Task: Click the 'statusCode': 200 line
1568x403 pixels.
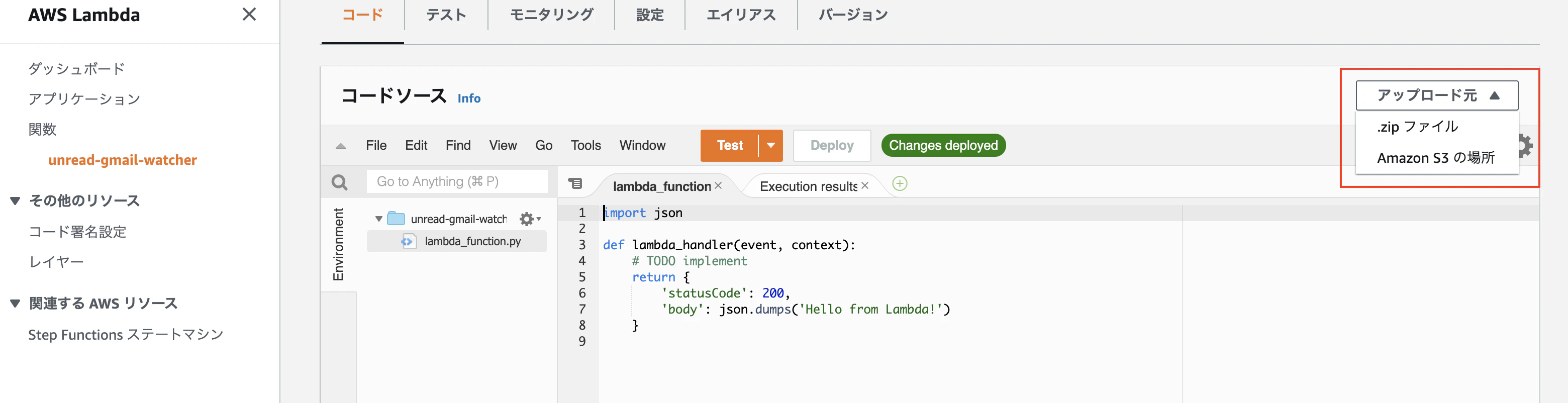Action: click(x=726, y=293)
